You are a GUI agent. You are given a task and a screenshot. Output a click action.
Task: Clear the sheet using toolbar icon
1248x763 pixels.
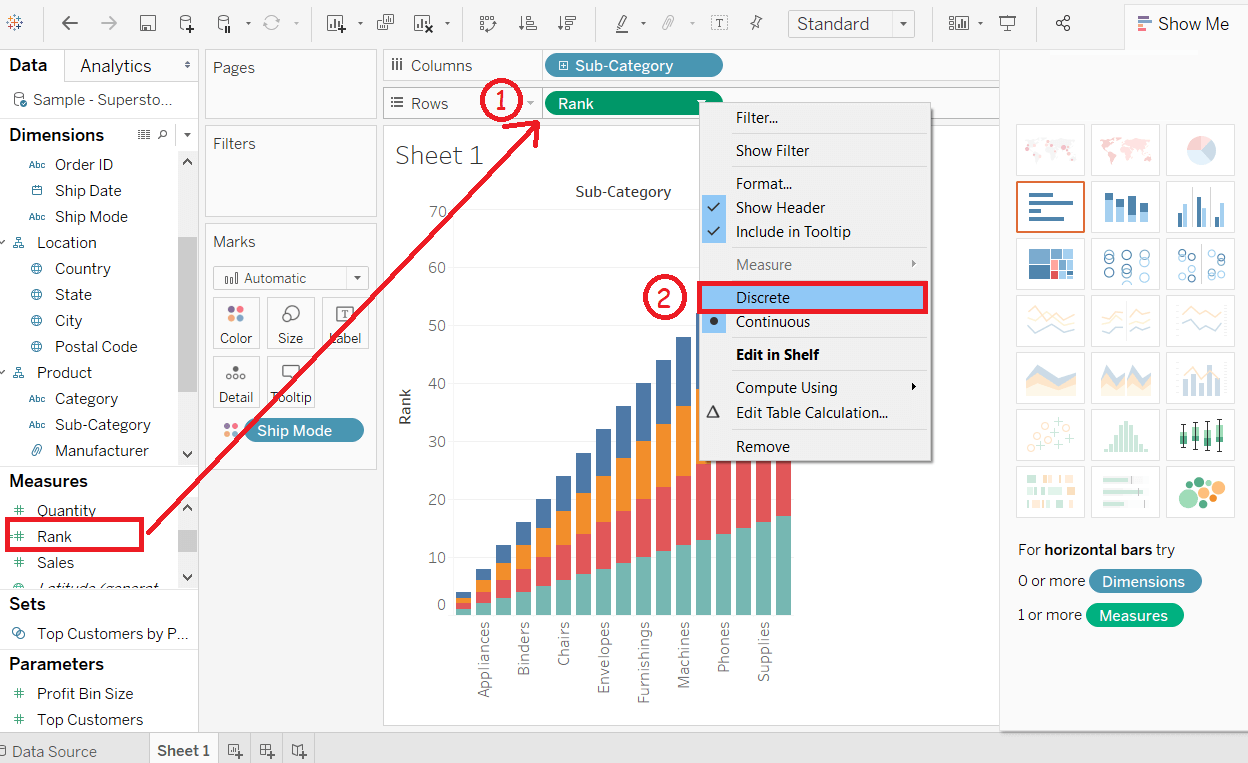[424, 23]
